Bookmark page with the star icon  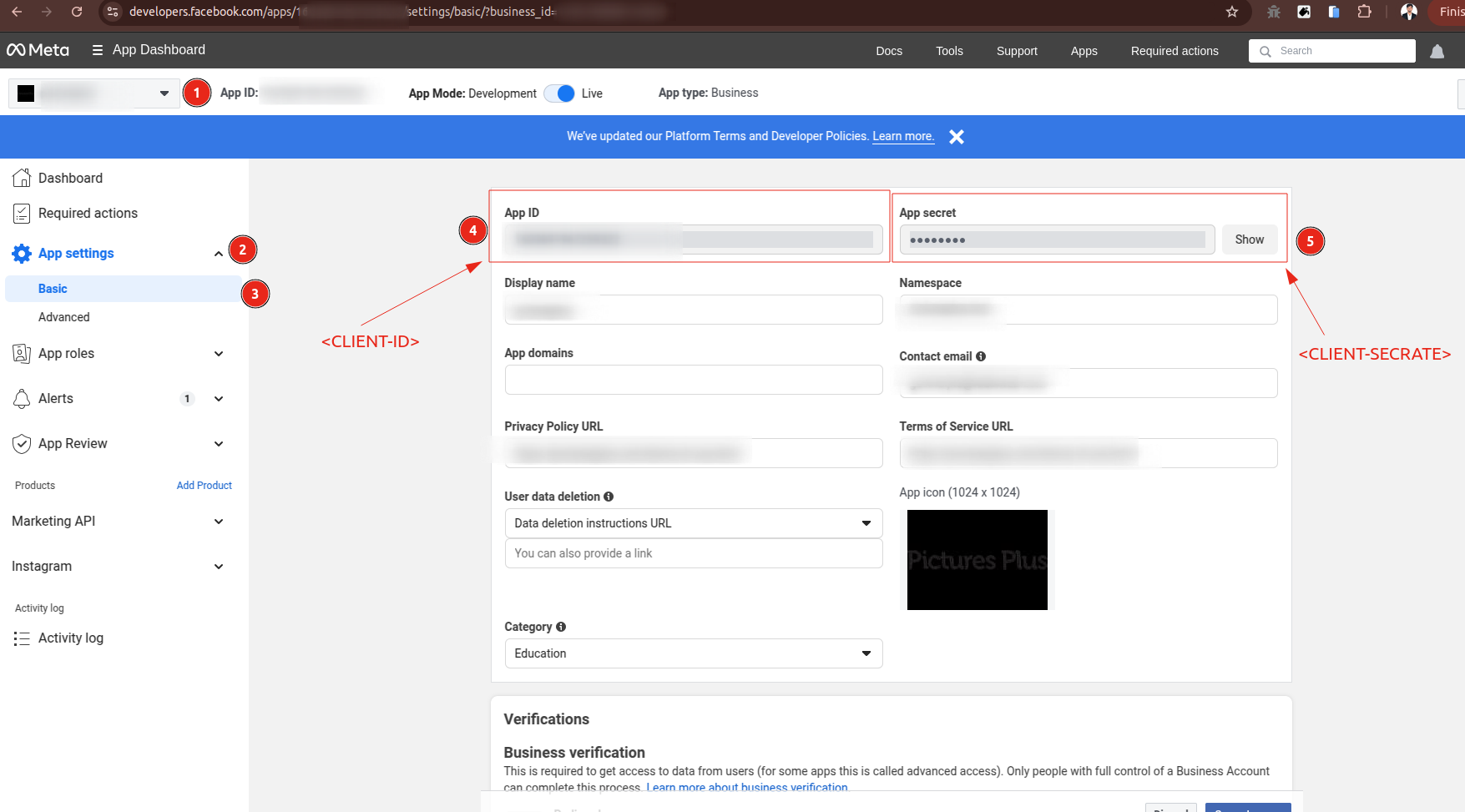click(1232, 12)
